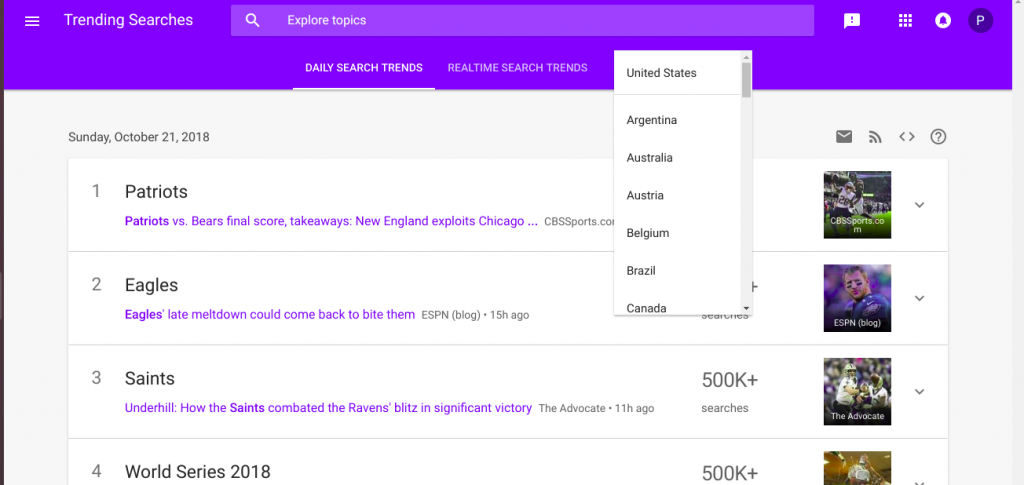Open the CBSSports.com thumbnail image
1024x485 pixels.
pyautogui.click(x=857, y=205)
